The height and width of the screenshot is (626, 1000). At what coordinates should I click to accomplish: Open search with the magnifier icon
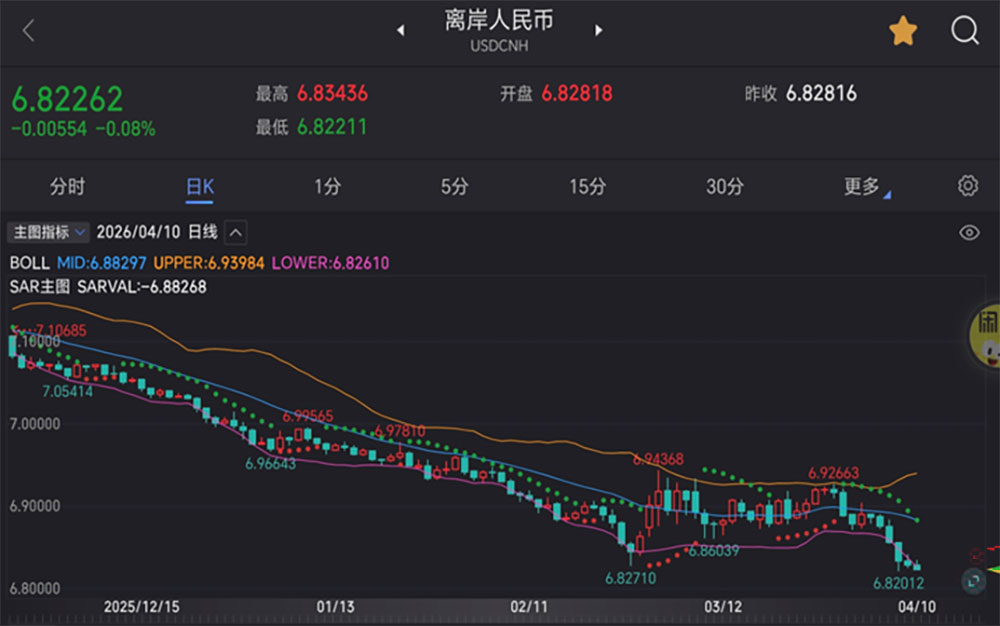pyautogui.click(x=964, y=31)
